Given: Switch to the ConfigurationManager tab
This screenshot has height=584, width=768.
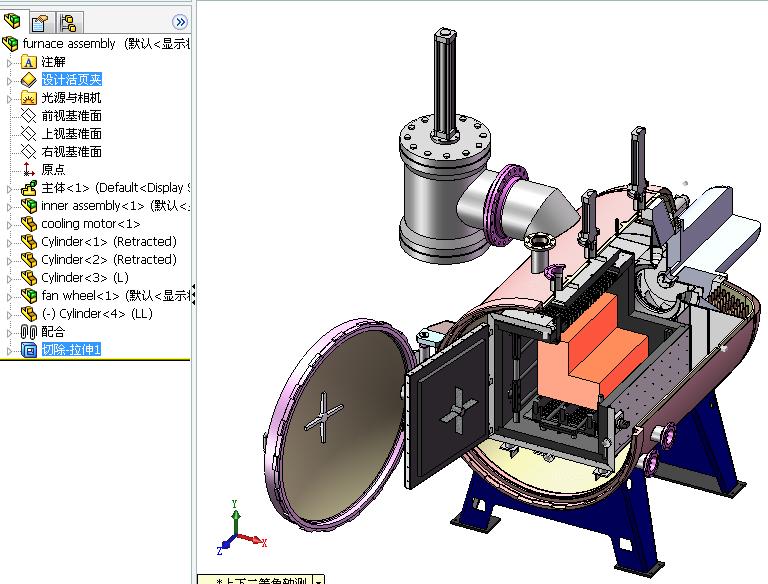Looking at the screenshot, I should pos(68,23).
